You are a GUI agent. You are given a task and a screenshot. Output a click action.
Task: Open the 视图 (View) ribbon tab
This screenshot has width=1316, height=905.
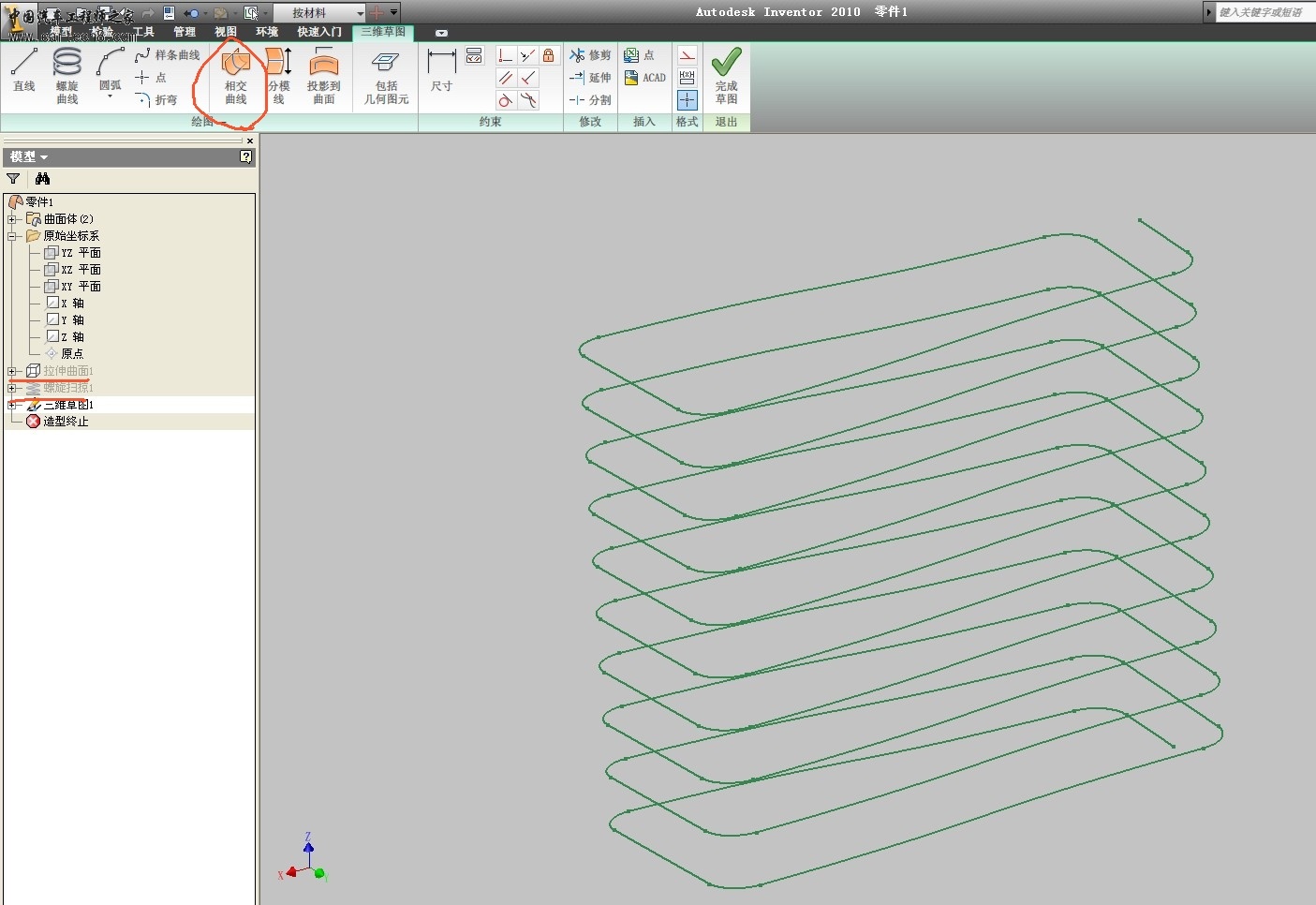click(226, 32)
